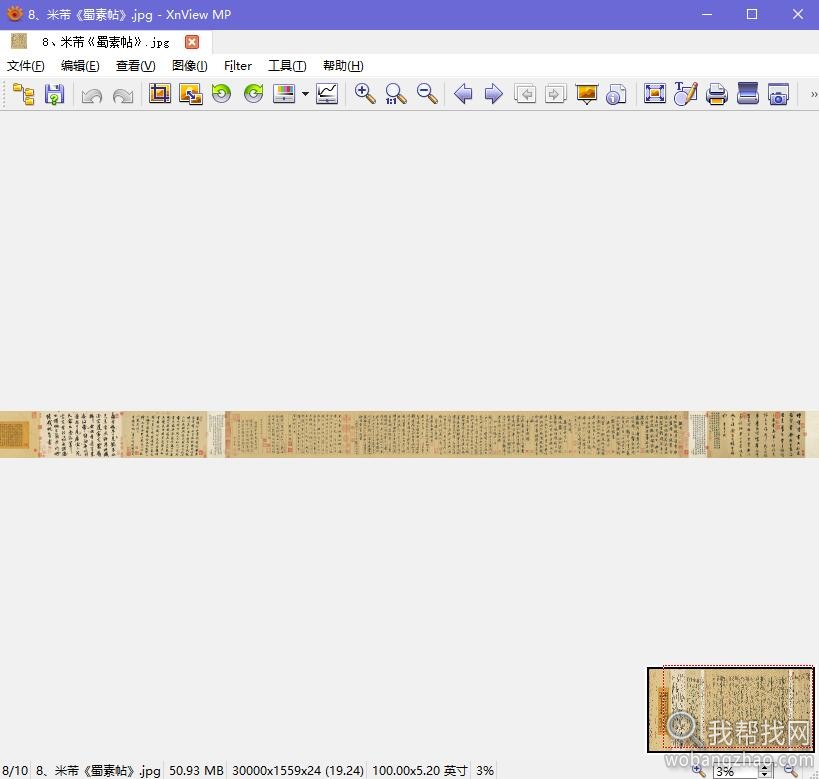Maximize the XnView MP window
This screenshot has width=819, height=779.
pos(752,15)
